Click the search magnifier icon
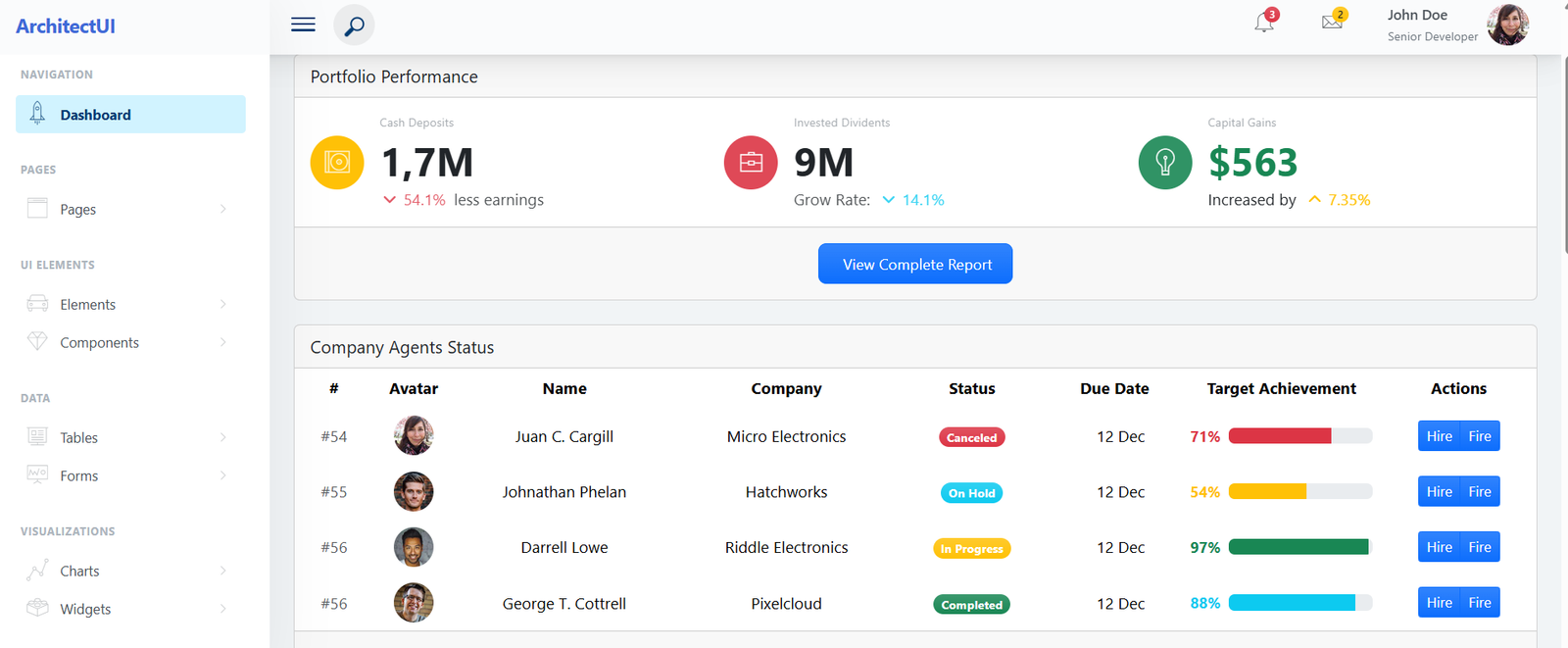This screenshot has height=648, width=1568. click(x=354, y=25)
